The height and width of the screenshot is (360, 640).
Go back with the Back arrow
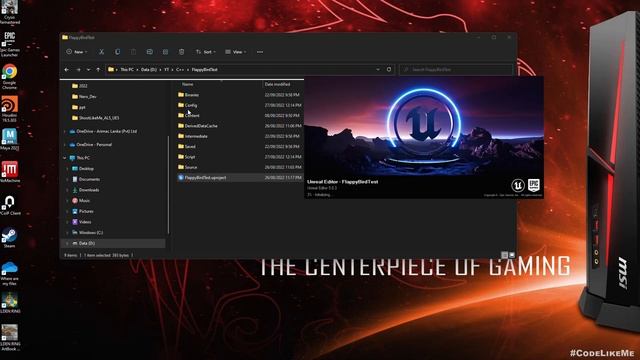pyautogui.click(x=67, y=70)
